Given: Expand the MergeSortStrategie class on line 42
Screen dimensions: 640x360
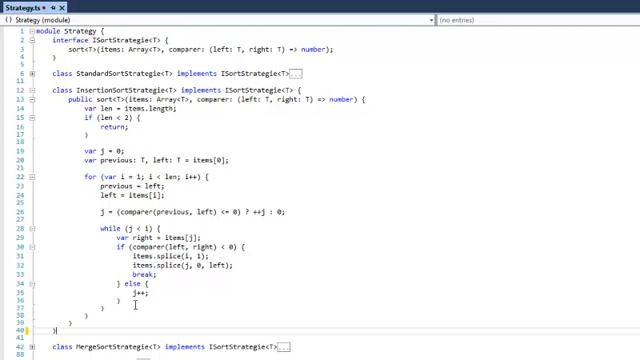Looking at the screenshot, I should [32, 347].
